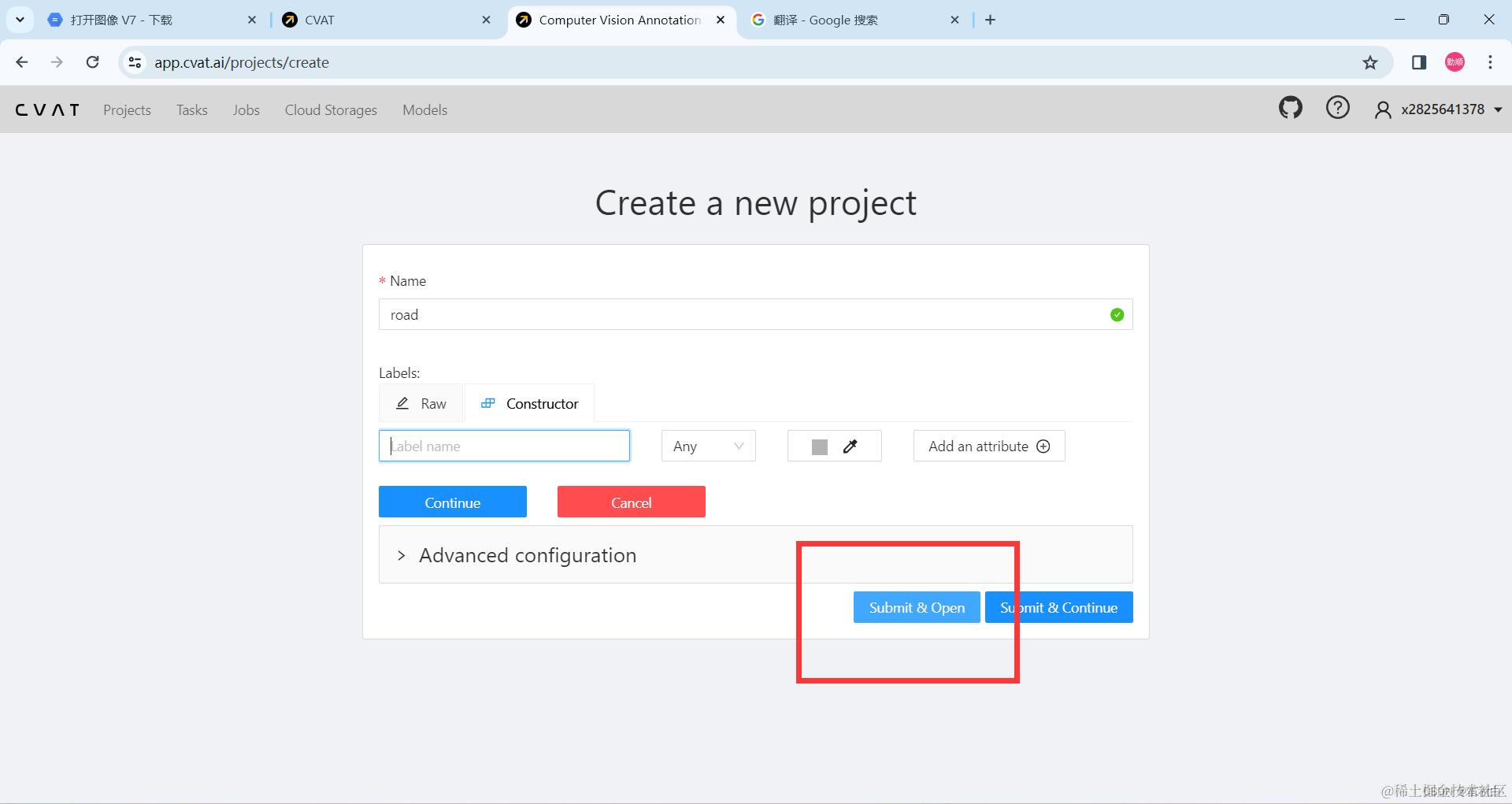Viewport: 1512px width, 804px height.
Task: Open a new browser tab
Action: [991, 20]
